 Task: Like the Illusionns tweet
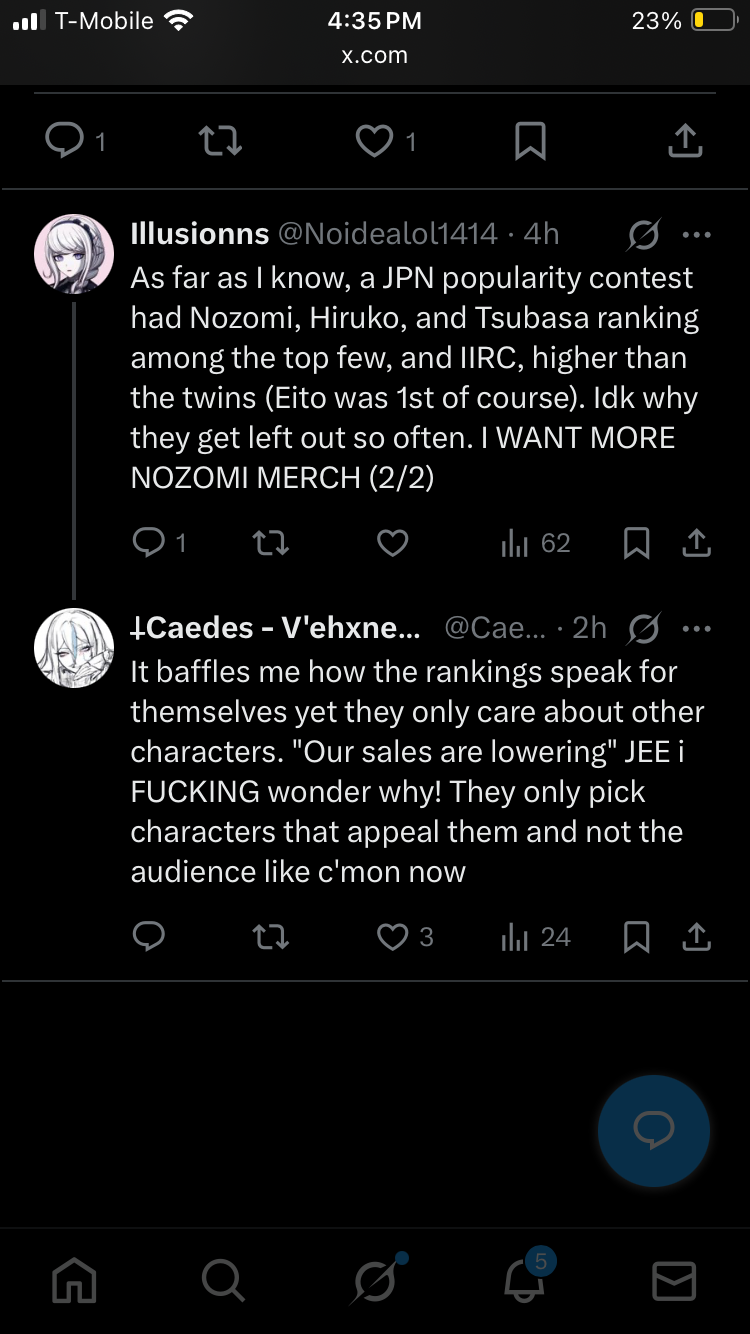pyautogui.click(x=392, y=543)
